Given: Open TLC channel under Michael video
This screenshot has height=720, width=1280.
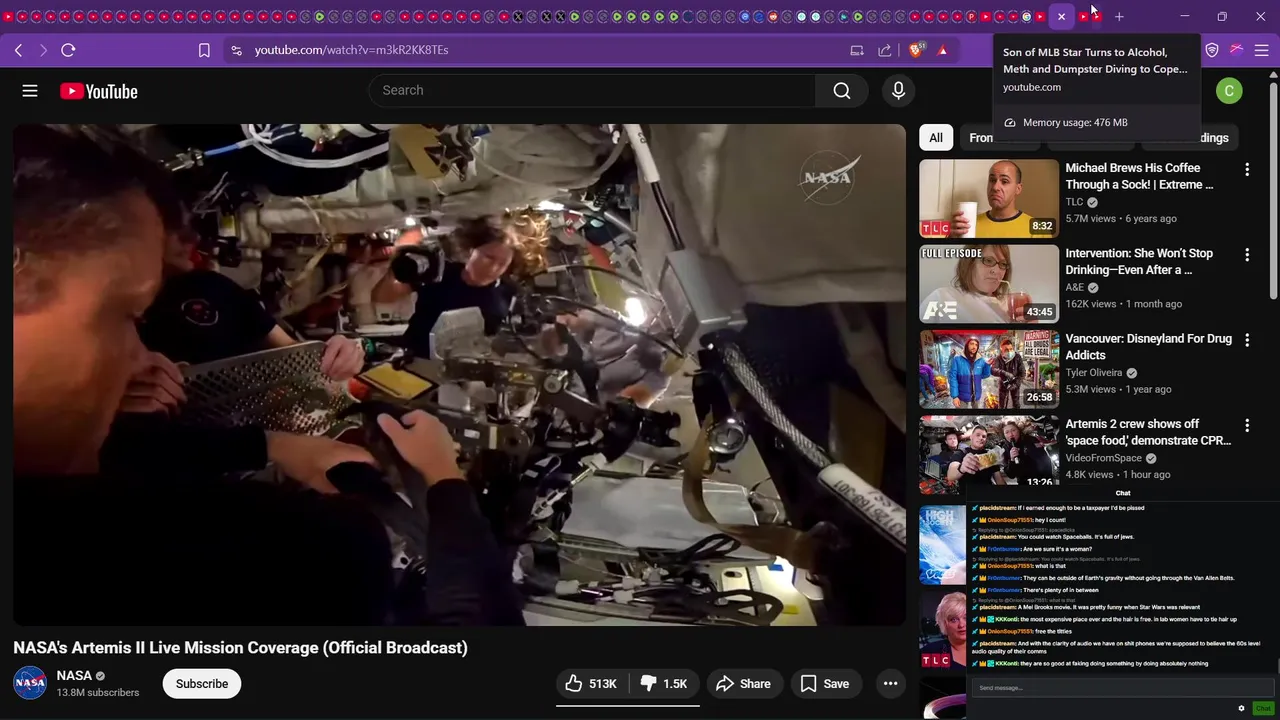Looking at the screenshot, I should [x=1074, y=202].
